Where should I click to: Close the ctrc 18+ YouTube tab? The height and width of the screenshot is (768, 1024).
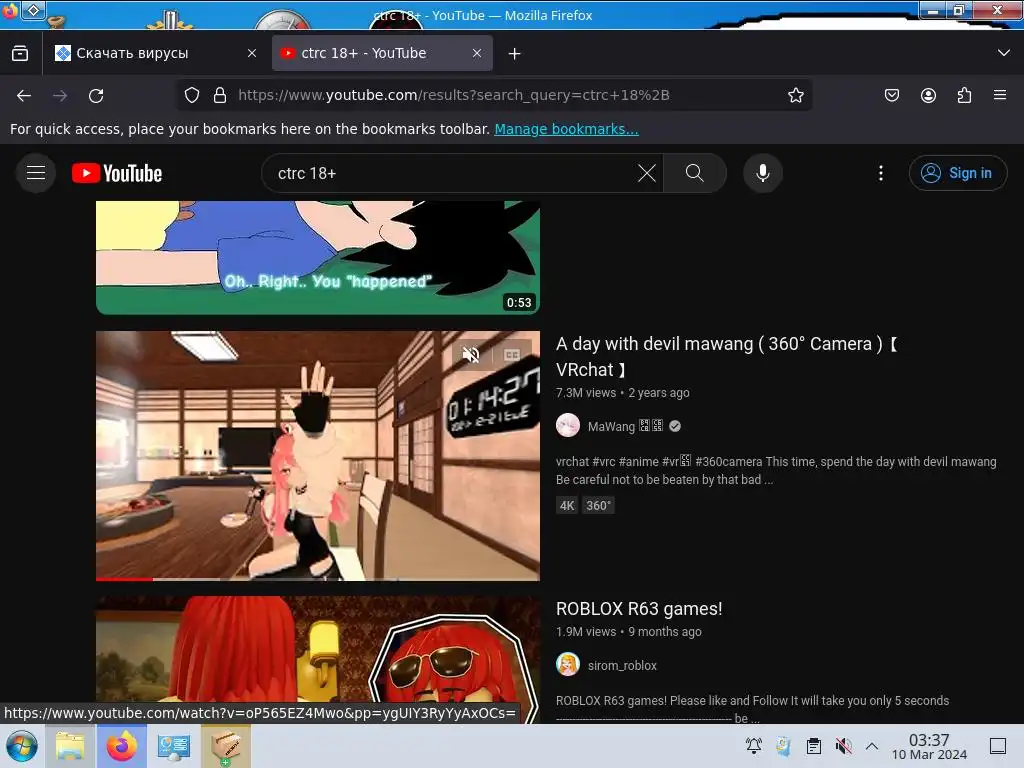tap(477, 54)
